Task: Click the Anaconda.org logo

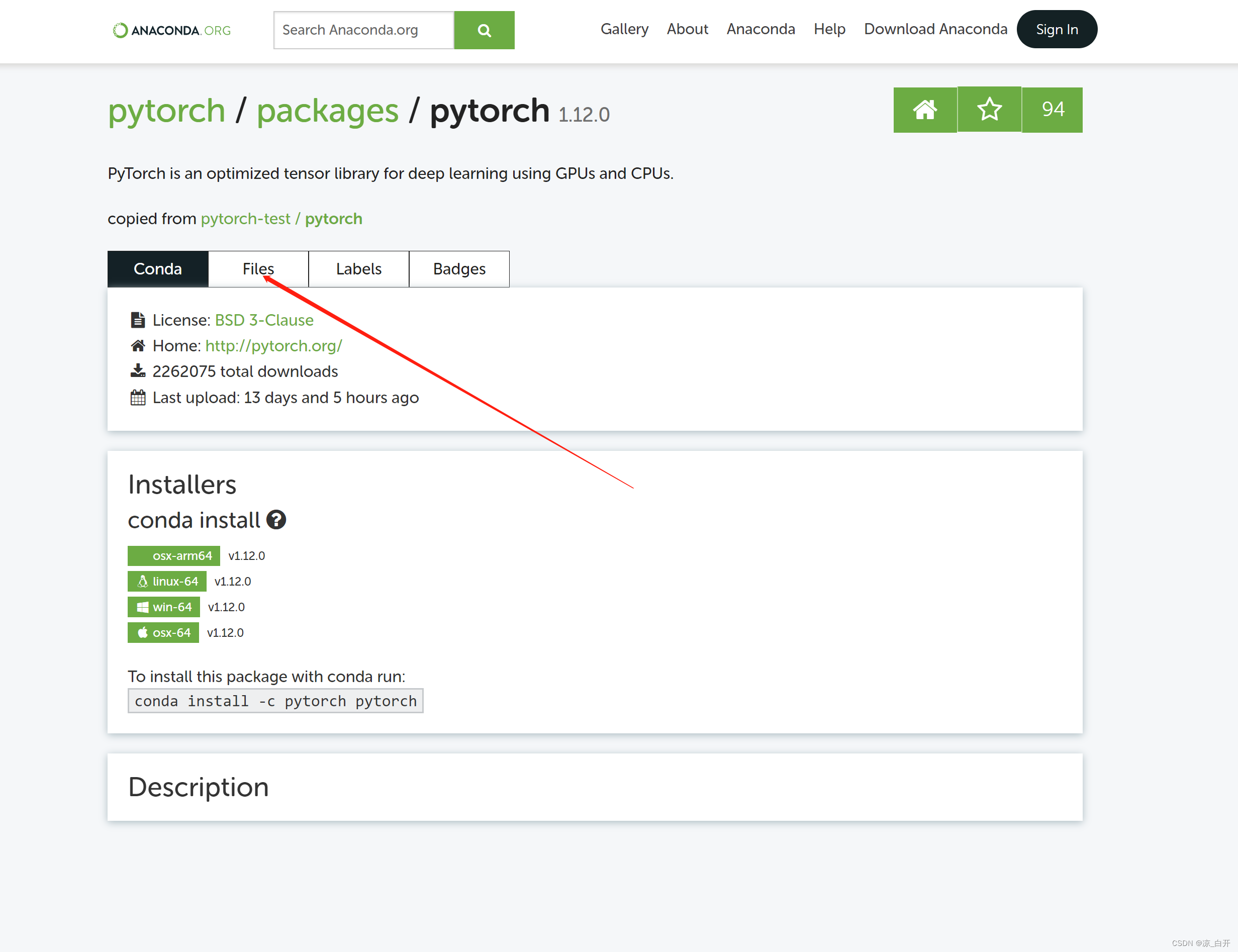Action: tap(172, 30)
